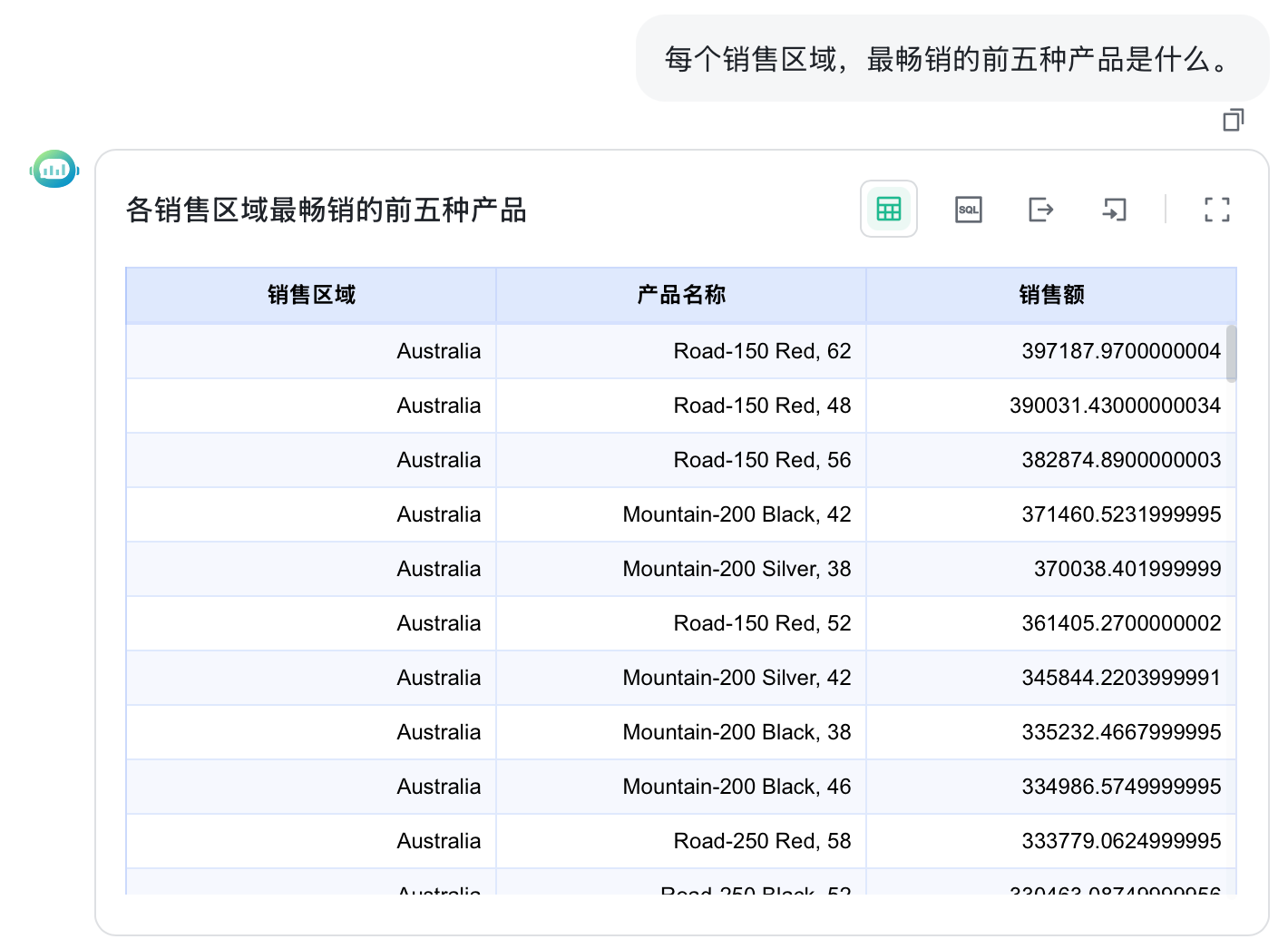Click the import into dashboard icon
This screenshot has width=1288, height=949.
[1113, 210]
